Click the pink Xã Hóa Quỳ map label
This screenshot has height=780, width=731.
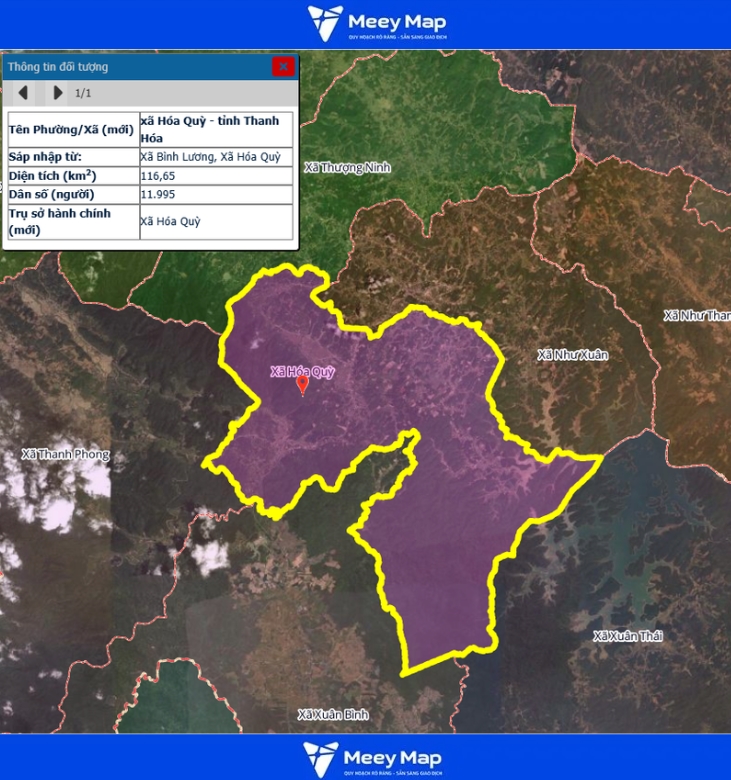pyautogui.click(x=302, y=371)
